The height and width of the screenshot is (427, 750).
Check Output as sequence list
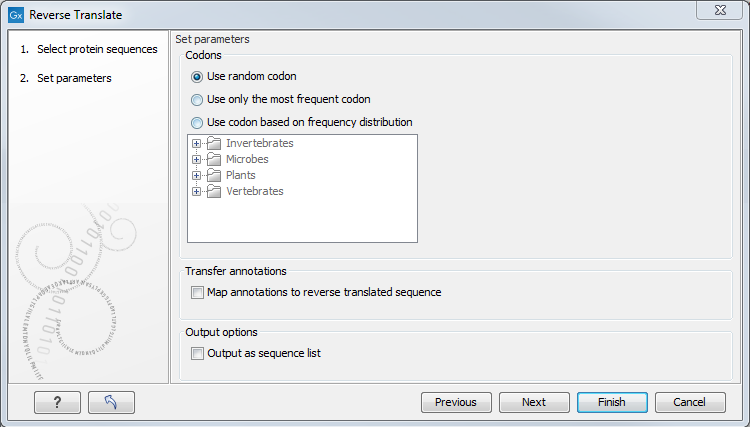point(197,353)
